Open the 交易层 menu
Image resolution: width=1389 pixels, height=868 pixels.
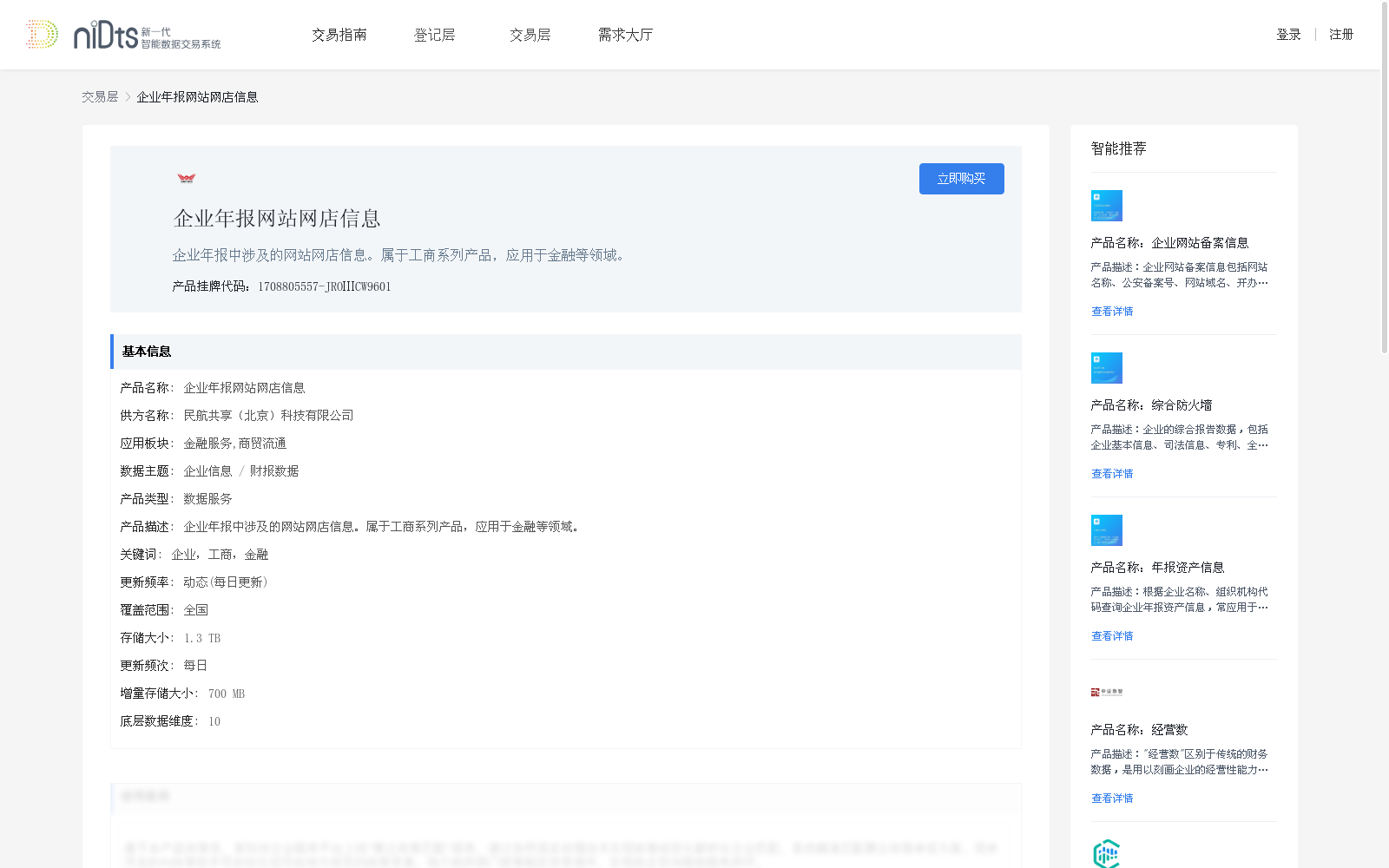tap(530, 35)
